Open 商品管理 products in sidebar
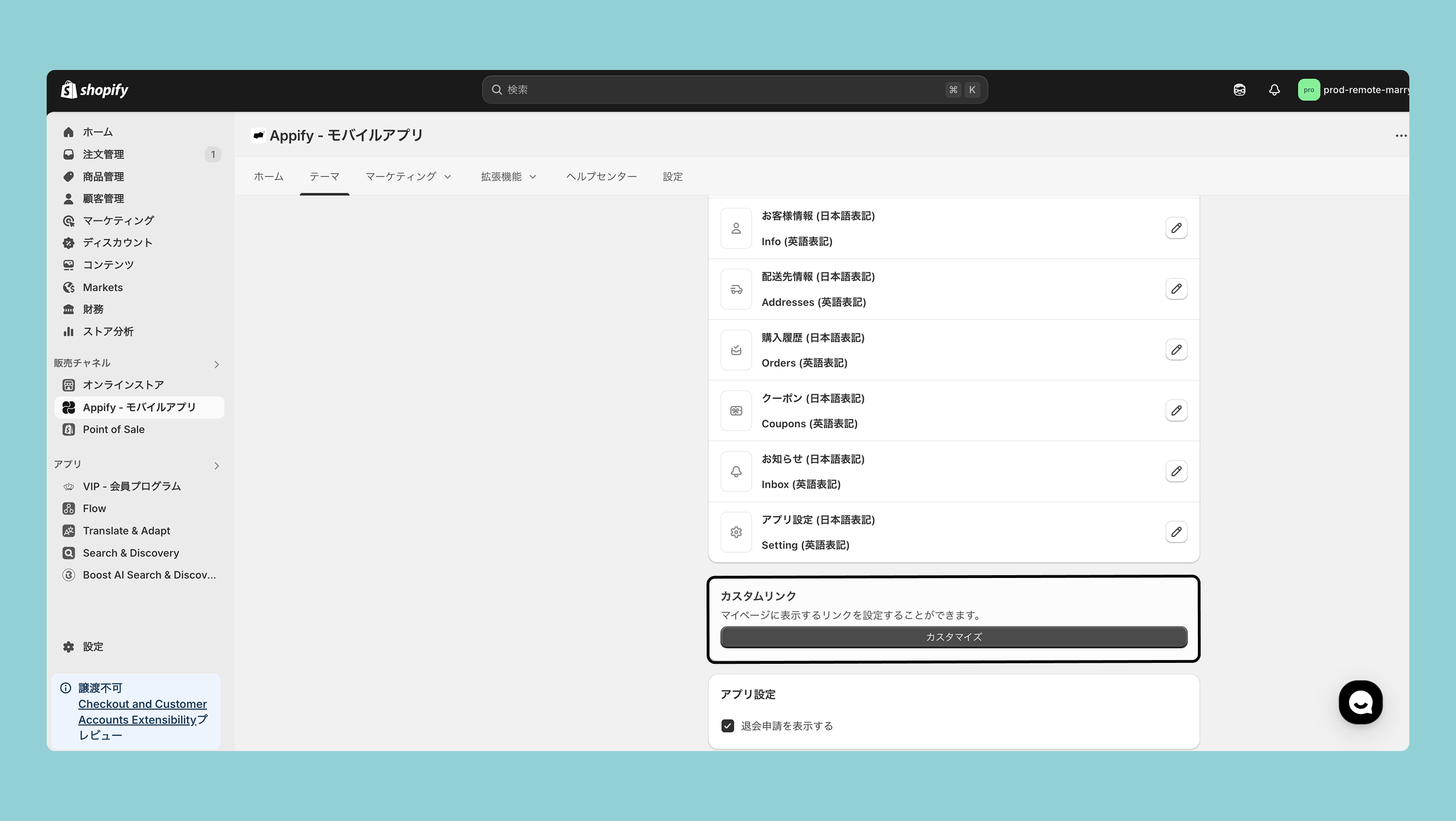The image size is (1456, 821). point(139,176)
